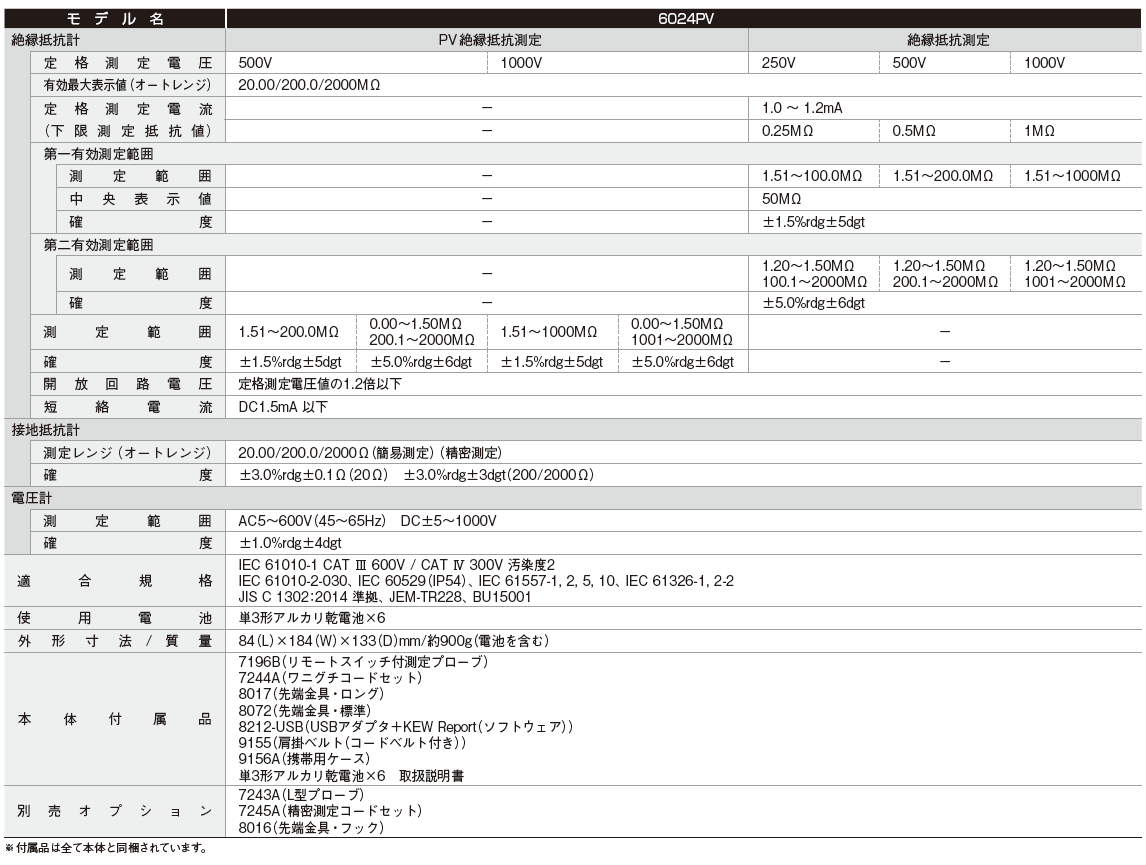Select the 絶縁抵抗測定 column header
This screenshot has width=1146, height=865.
(x=948, y=40)
